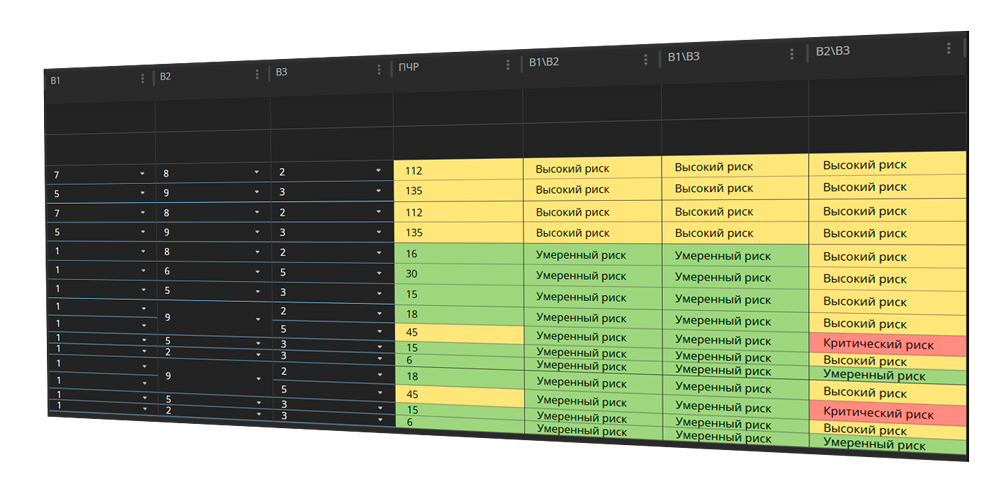
Task: Open the ПЧР column three-dot menu
Action: pyautogui.click(x=508, y=65)
